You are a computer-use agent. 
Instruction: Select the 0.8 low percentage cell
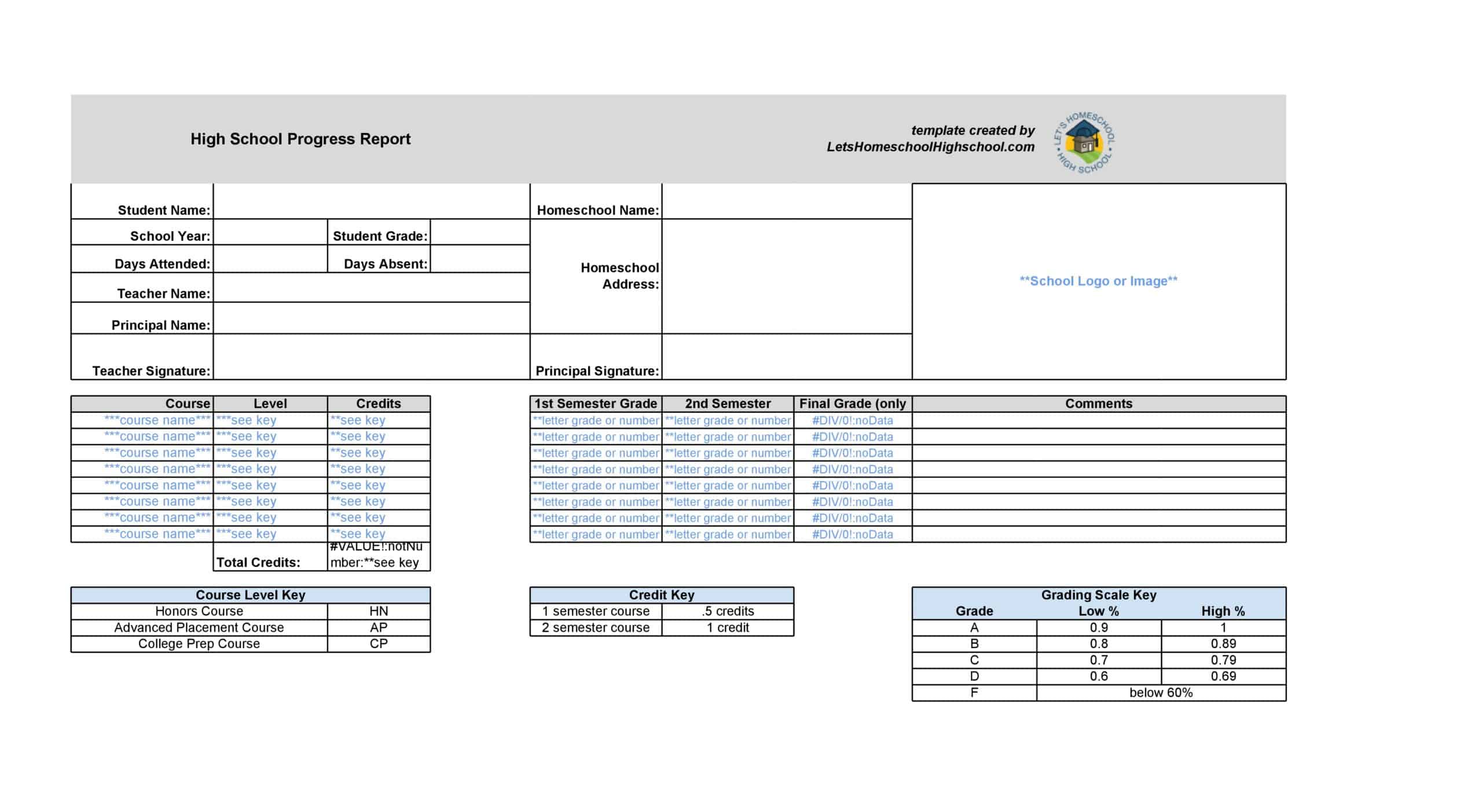pyautogui.click(x=1099, y=644)
